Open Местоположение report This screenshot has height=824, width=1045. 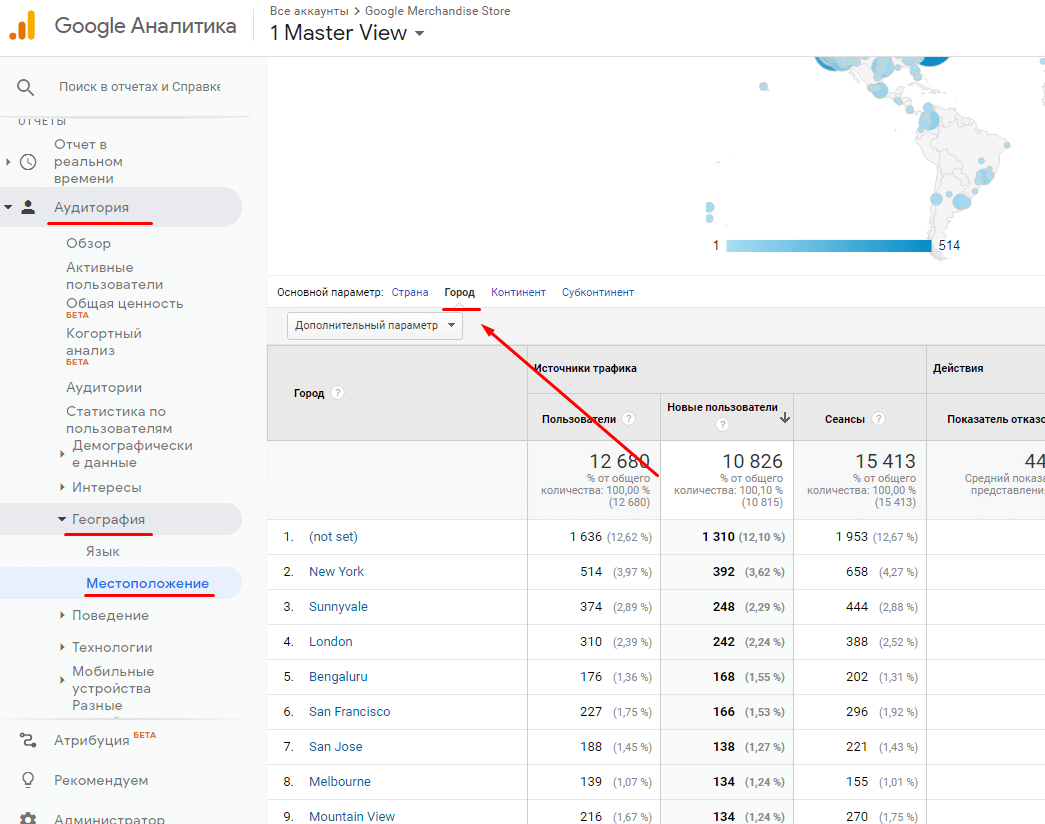147,583
